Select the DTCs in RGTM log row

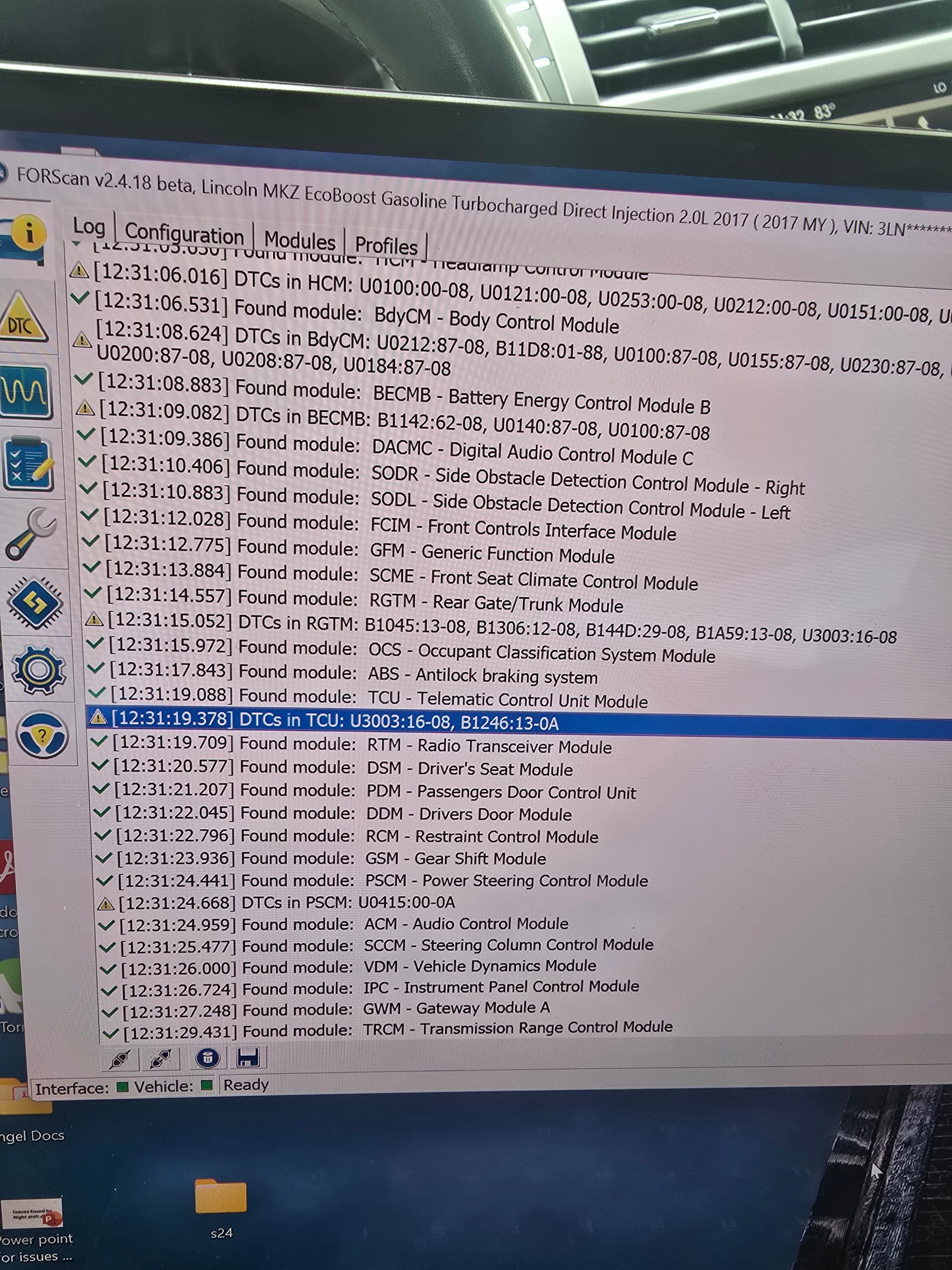pos(491,628)
